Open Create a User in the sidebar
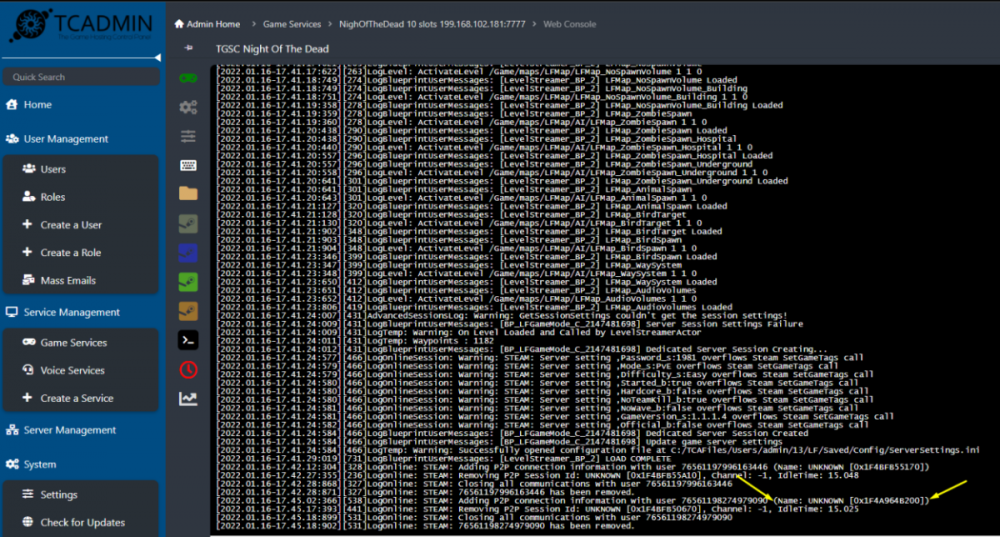The width and height of the screenshot is (1000, 537). click(x=71, y=225)
